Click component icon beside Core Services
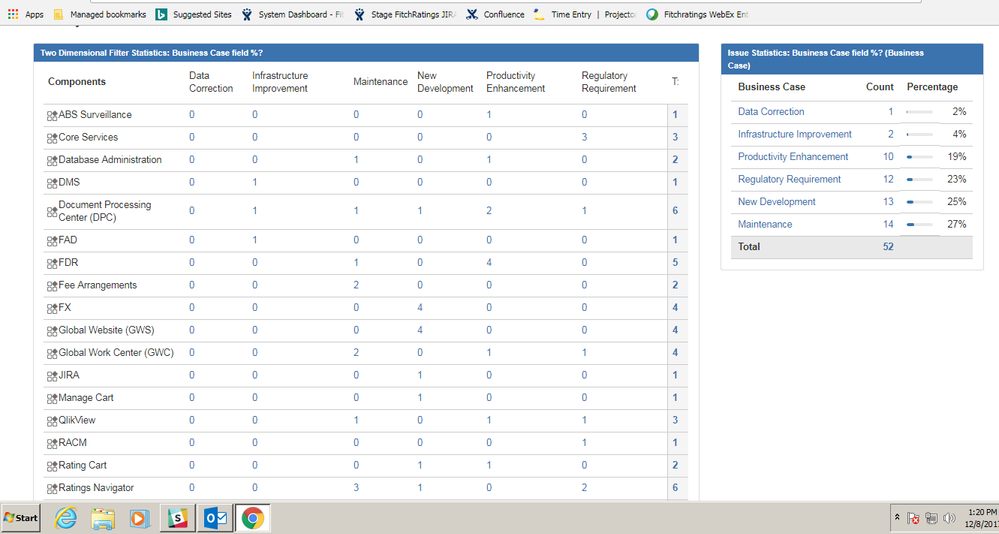Viewport: 999px width, 534px height. 52,138
